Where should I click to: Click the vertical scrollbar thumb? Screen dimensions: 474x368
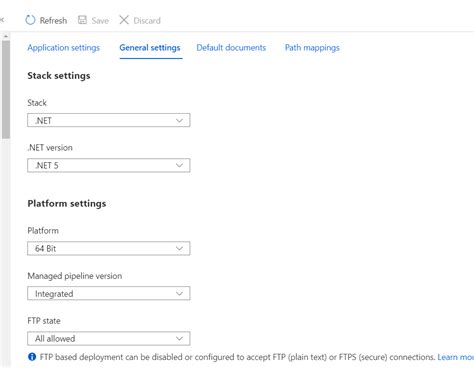[6, 89]
